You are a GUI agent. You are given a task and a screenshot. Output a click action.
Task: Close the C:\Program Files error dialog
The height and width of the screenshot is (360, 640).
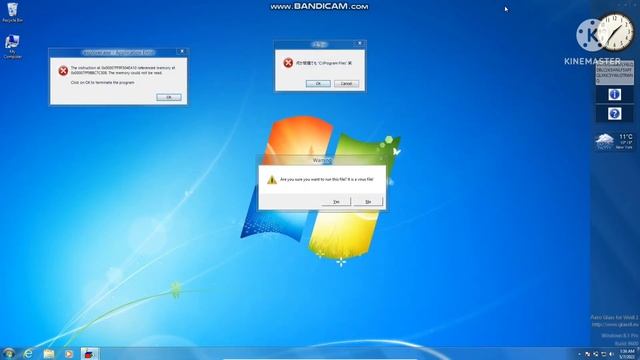coord(360,43)
